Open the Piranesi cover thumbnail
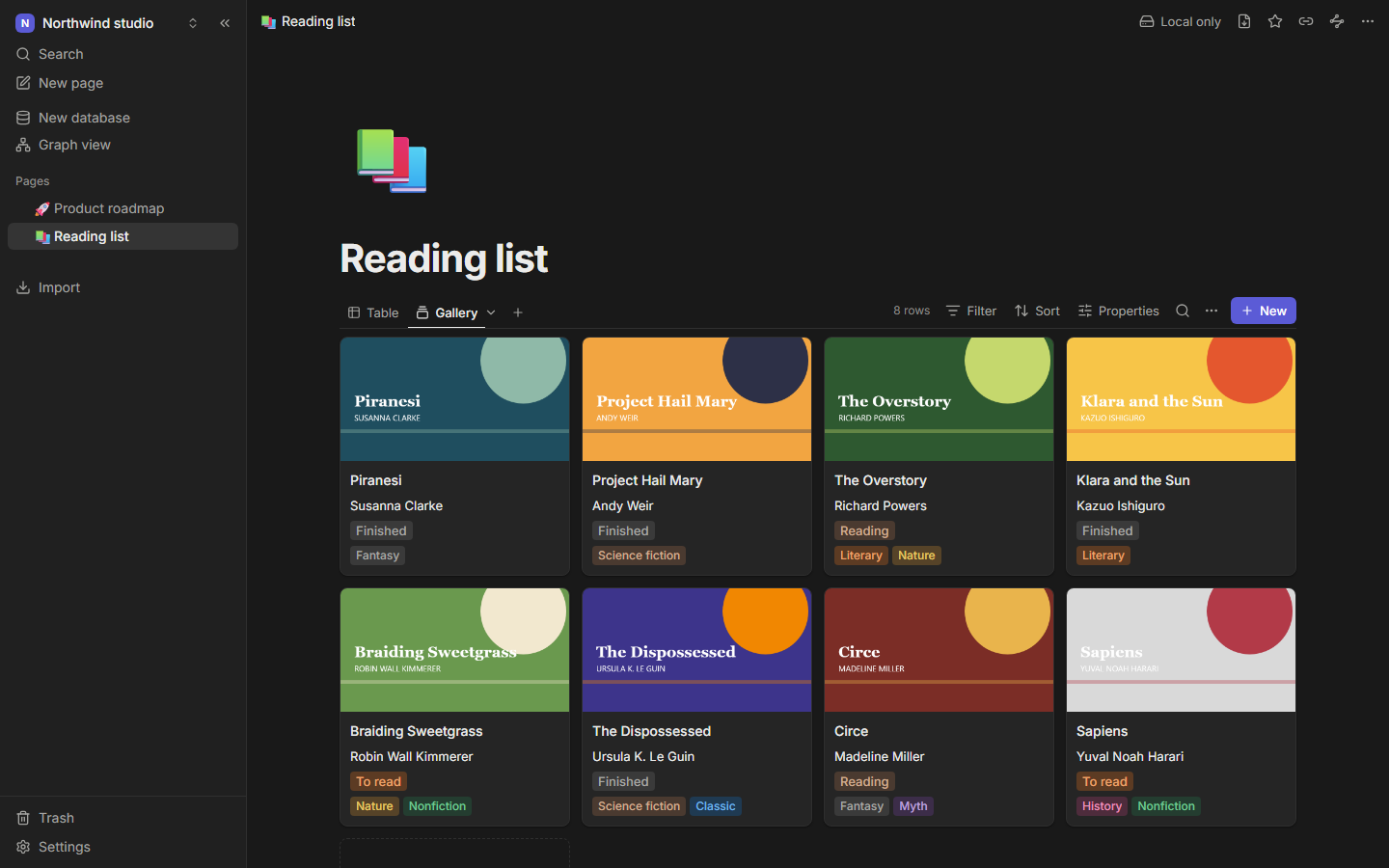Viewport: 1389px width, 868px height. point(455,399)
